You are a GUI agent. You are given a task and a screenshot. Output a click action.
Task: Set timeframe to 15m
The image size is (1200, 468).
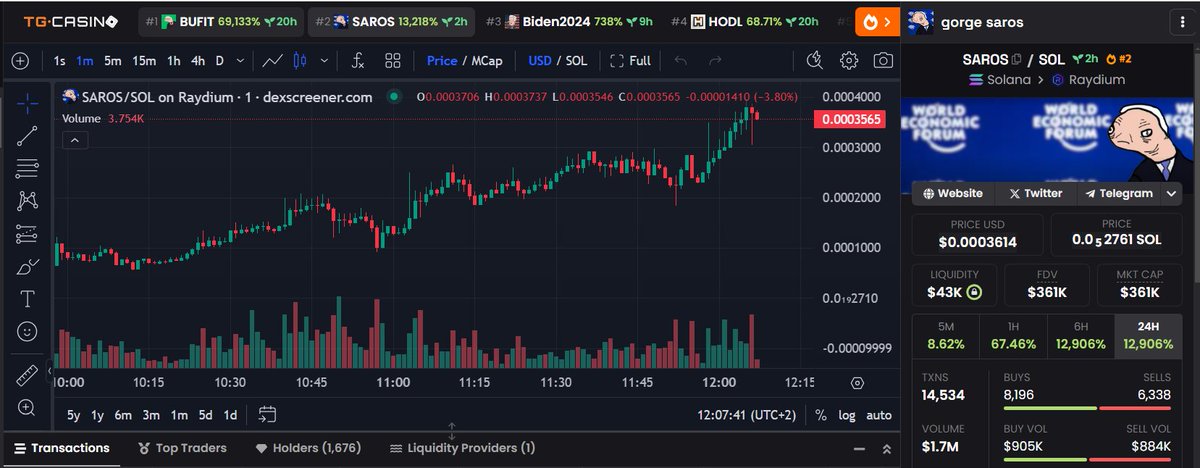coord(144,61)
